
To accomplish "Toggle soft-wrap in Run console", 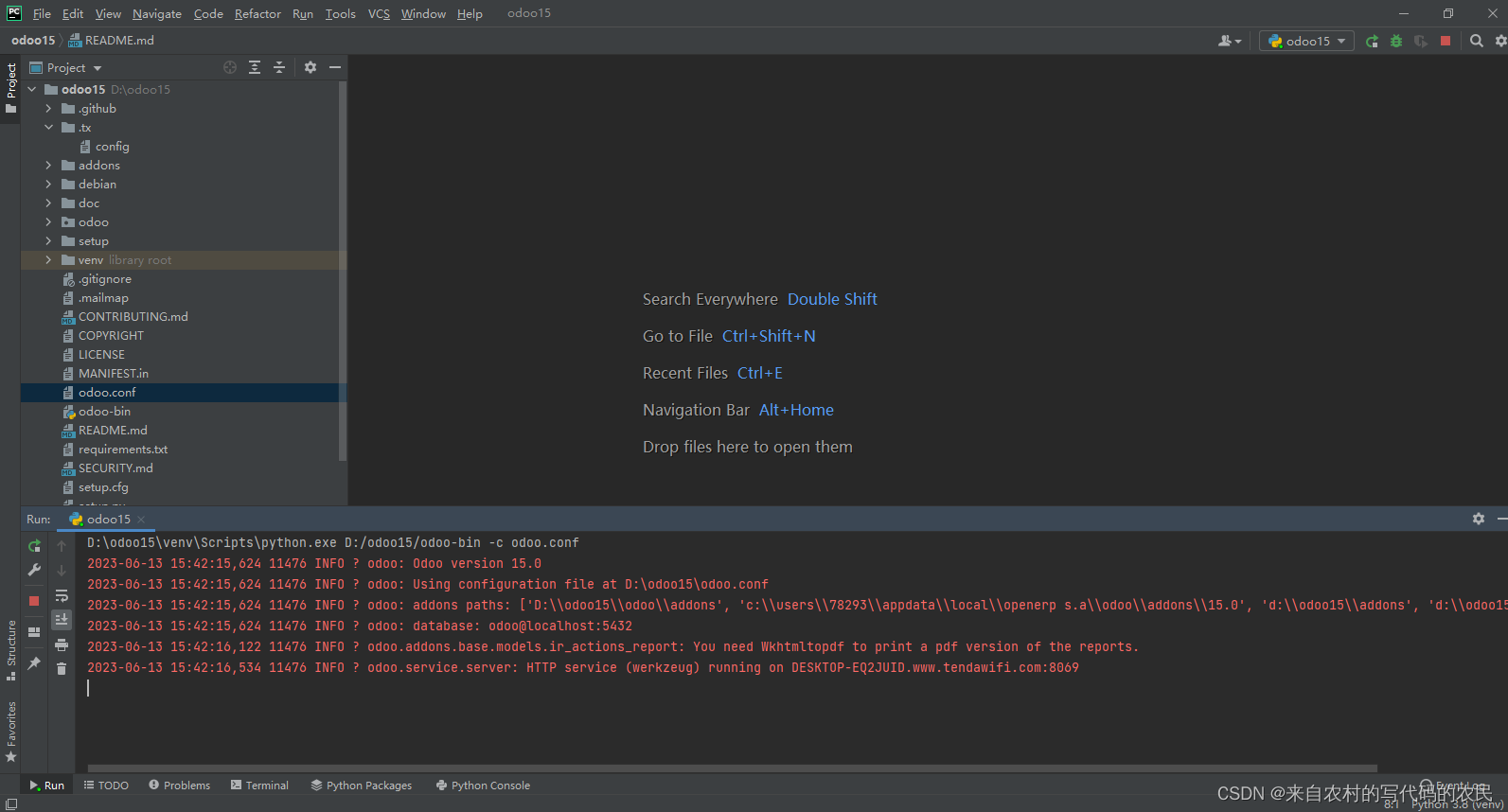I will (x=62, y=595).
